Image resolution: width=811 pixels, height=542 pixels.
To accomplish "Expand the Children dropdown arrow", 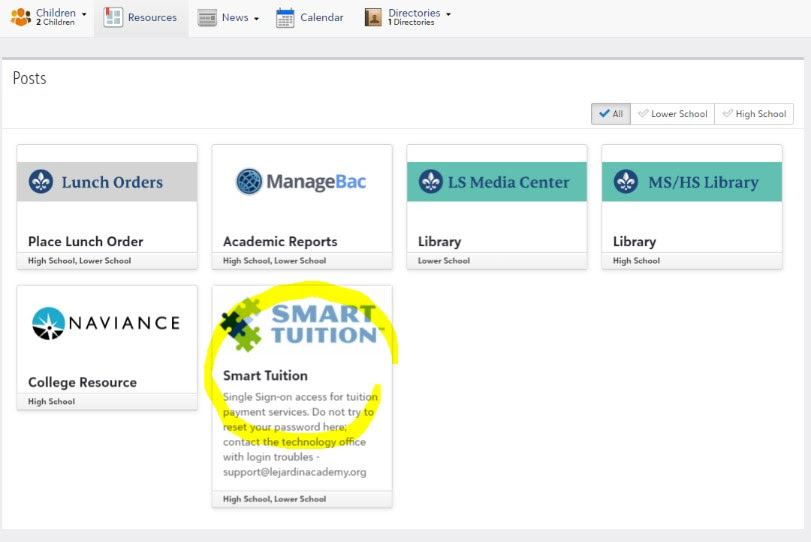I will tap(84, 14).
